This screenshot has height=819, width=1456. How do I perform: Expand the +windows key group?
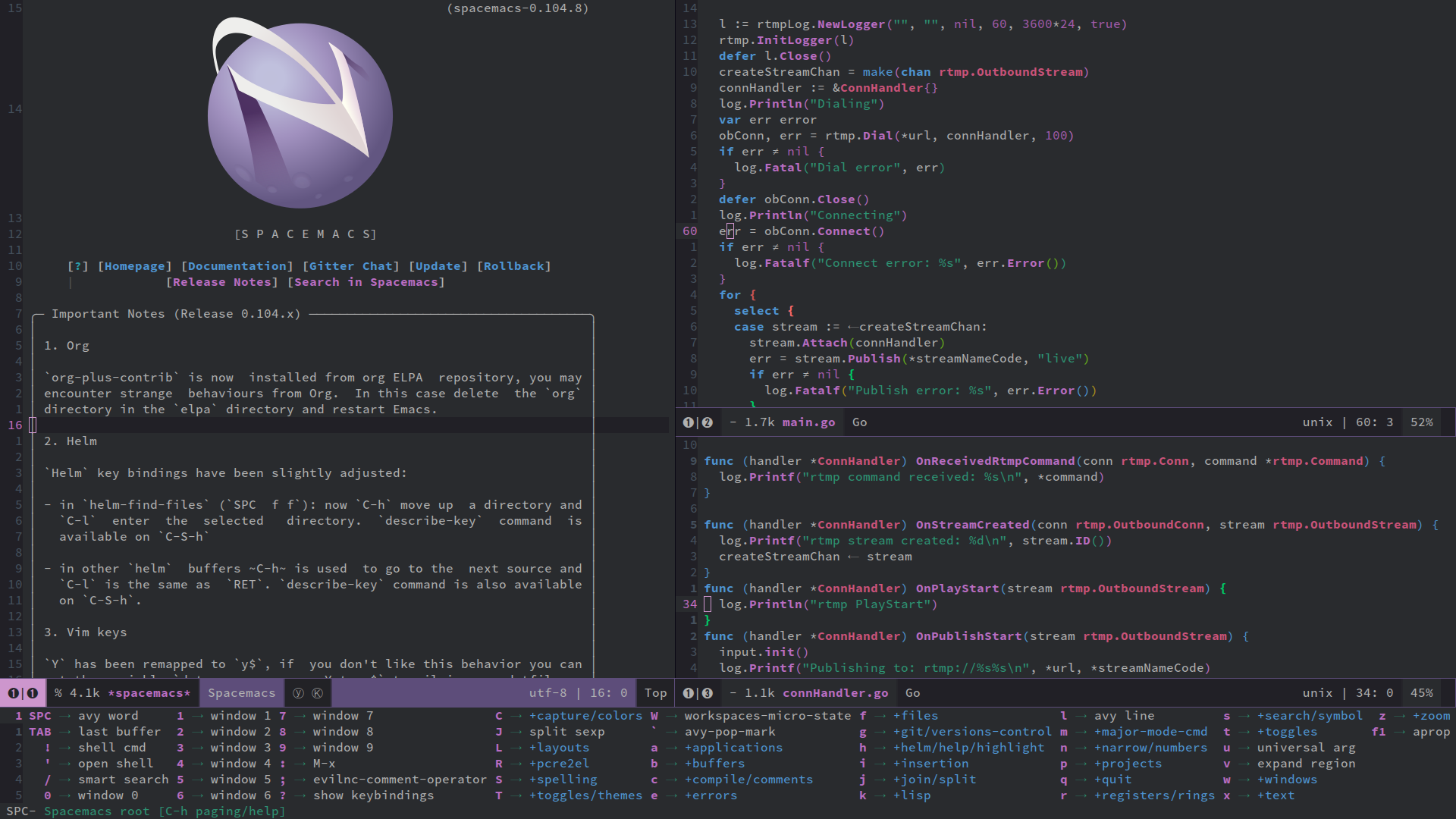point(1287,780)
